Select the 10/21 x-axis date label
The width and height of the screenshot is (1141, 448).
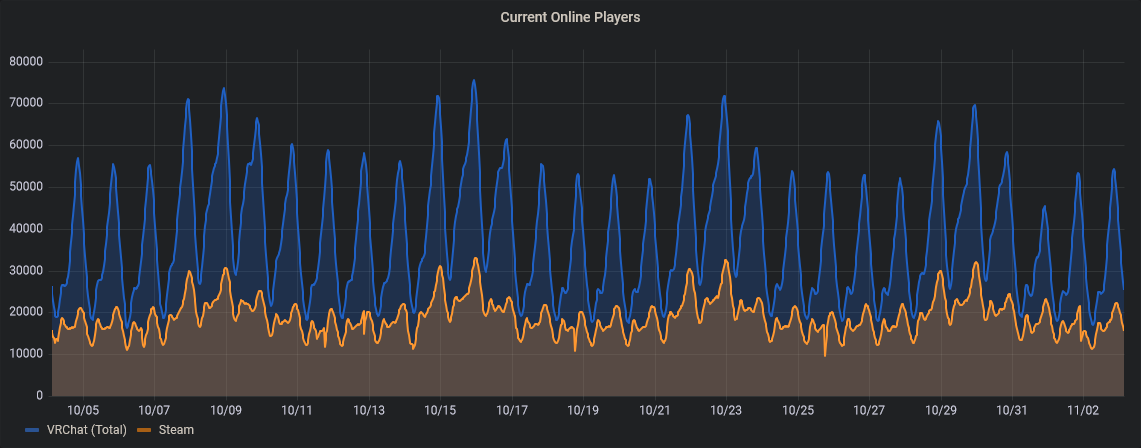pos(654,410)
